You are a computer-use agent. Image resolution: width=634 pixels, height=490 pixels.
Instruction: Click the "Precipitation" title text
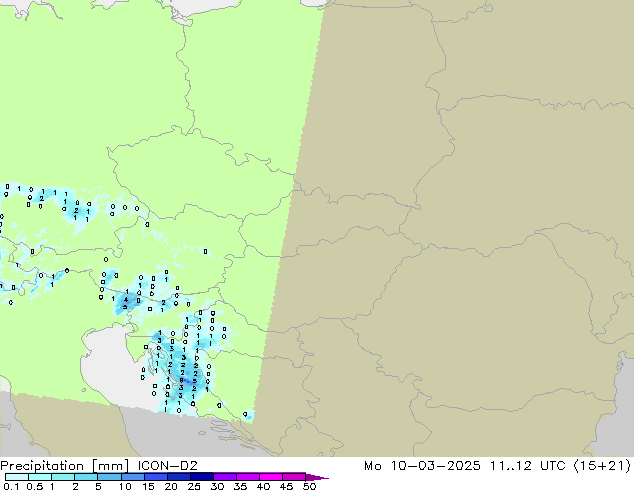coord(42,466)
